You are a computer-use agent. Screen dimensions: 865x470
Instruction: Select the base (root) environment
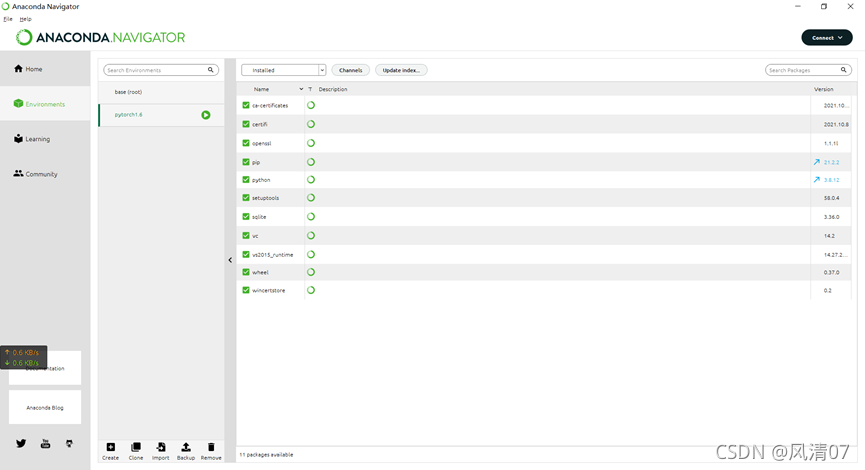[161, 92]
